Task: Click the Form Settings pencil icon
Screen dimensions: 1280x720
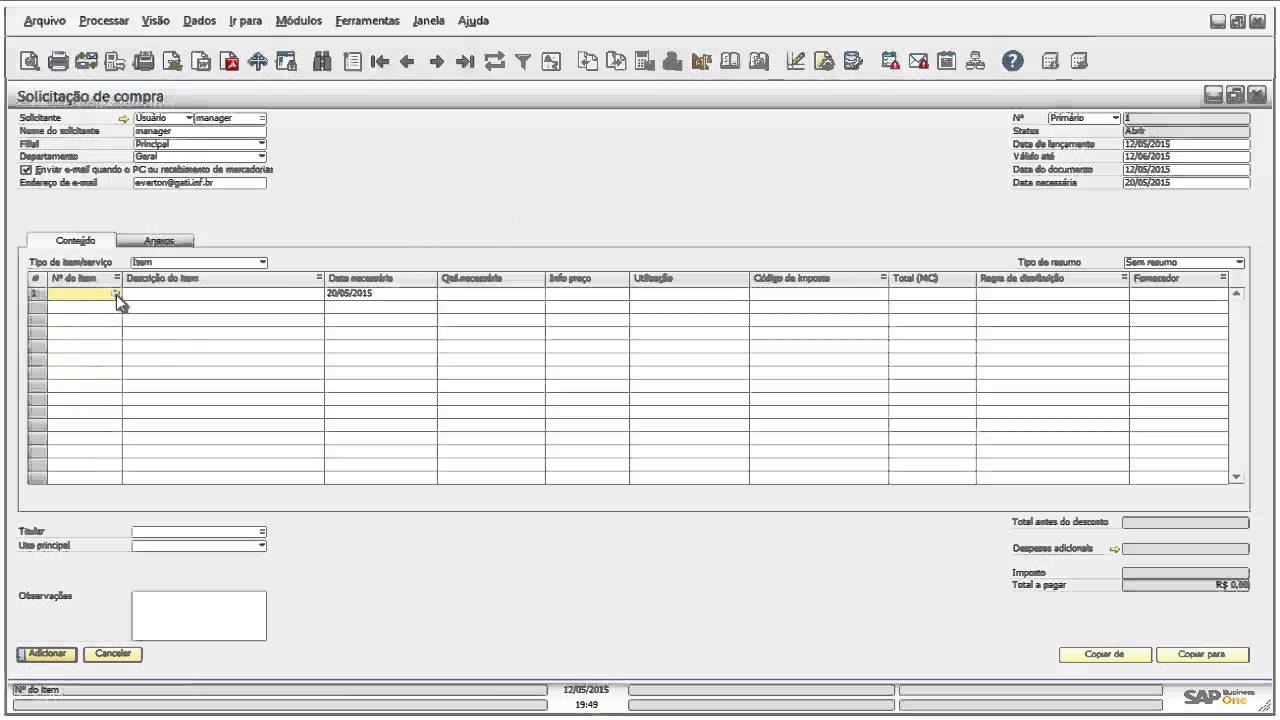Action: coord(796,61)
